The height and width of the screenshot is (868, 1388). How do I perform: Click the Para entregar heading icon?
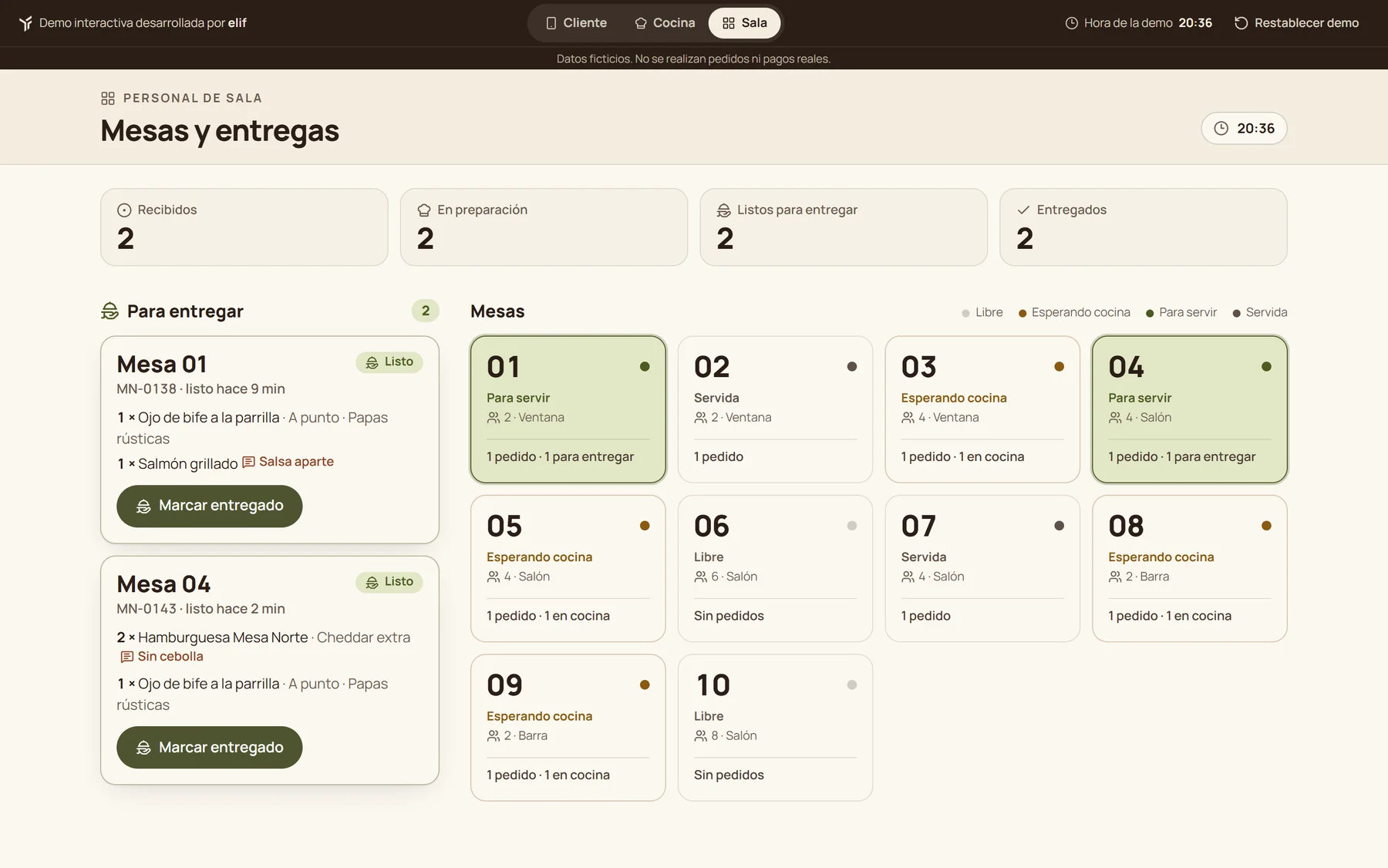[x=110, y=311]
